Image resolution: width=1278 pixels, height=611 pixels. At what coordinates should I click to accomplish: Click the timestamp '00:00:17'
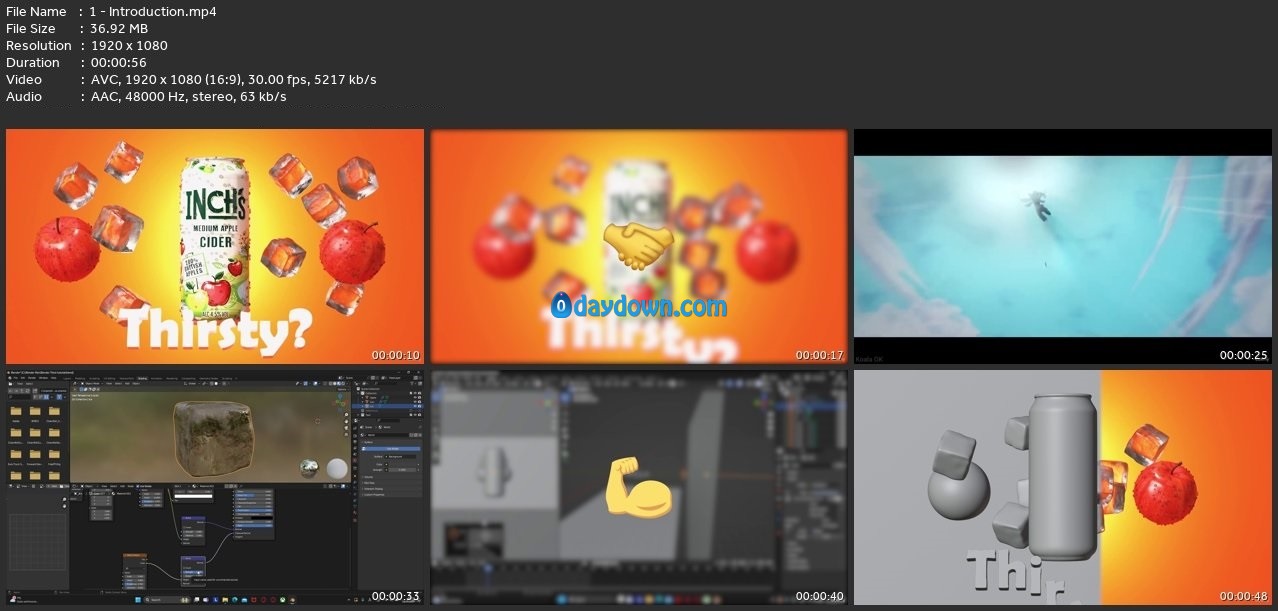pos(820,355)
